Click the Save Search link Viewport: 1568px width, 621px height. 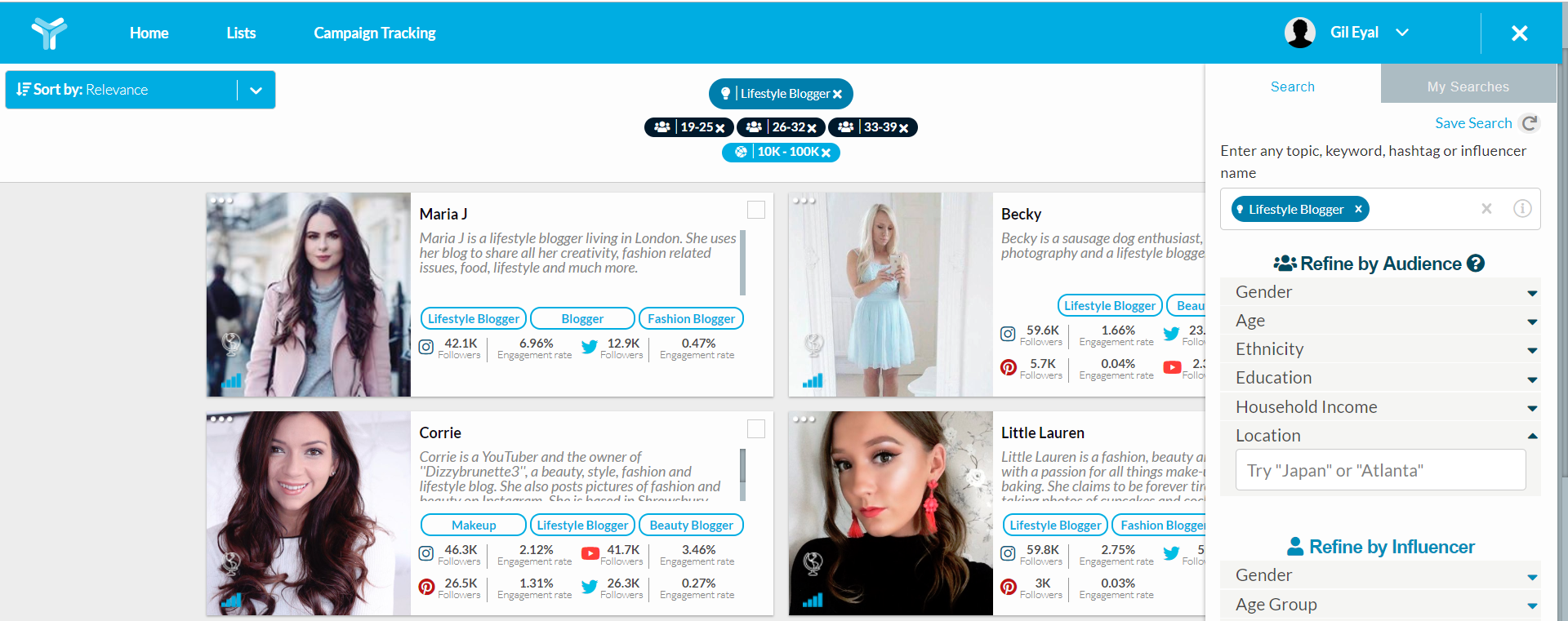click(x=1473, y=123)
